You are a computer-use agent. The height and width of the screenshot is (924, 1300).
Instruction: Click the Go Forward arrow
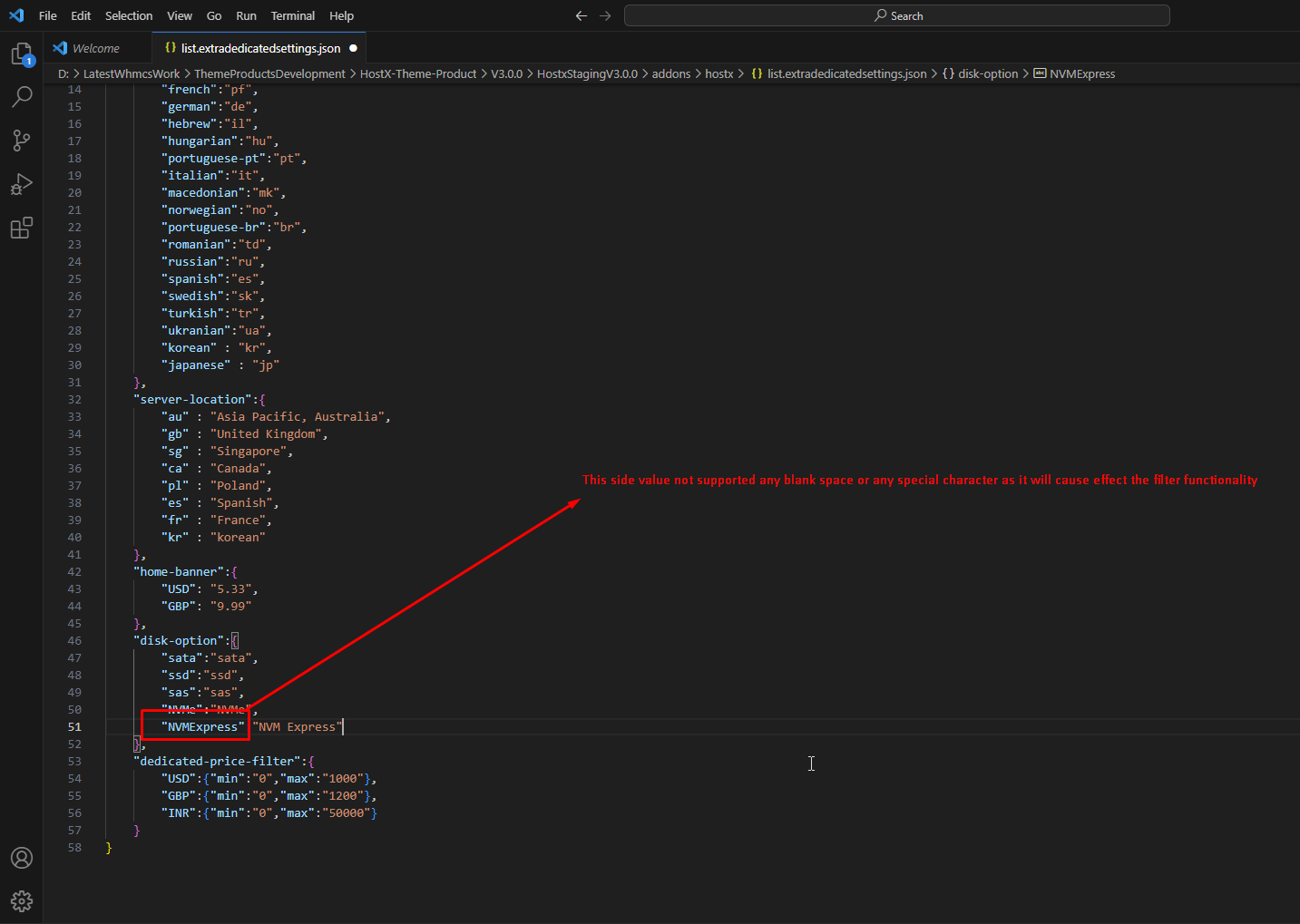coord(605,15)
